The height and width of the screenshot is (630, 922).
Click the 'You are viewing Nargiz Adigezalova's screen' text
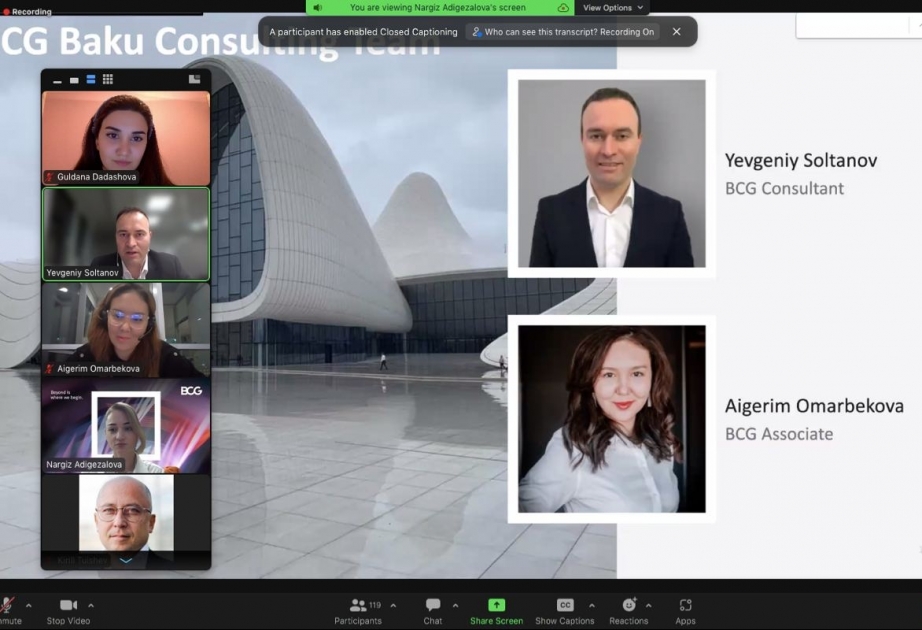tap(437, 8)
